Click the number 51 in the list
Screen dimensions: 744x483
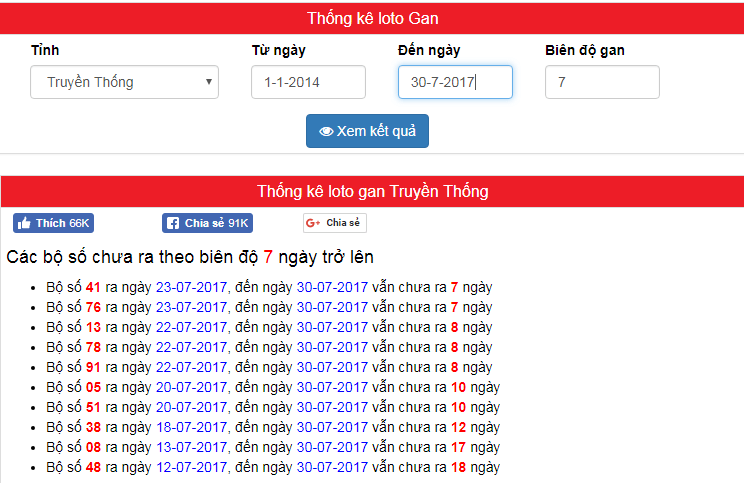[x=93, y=407]
